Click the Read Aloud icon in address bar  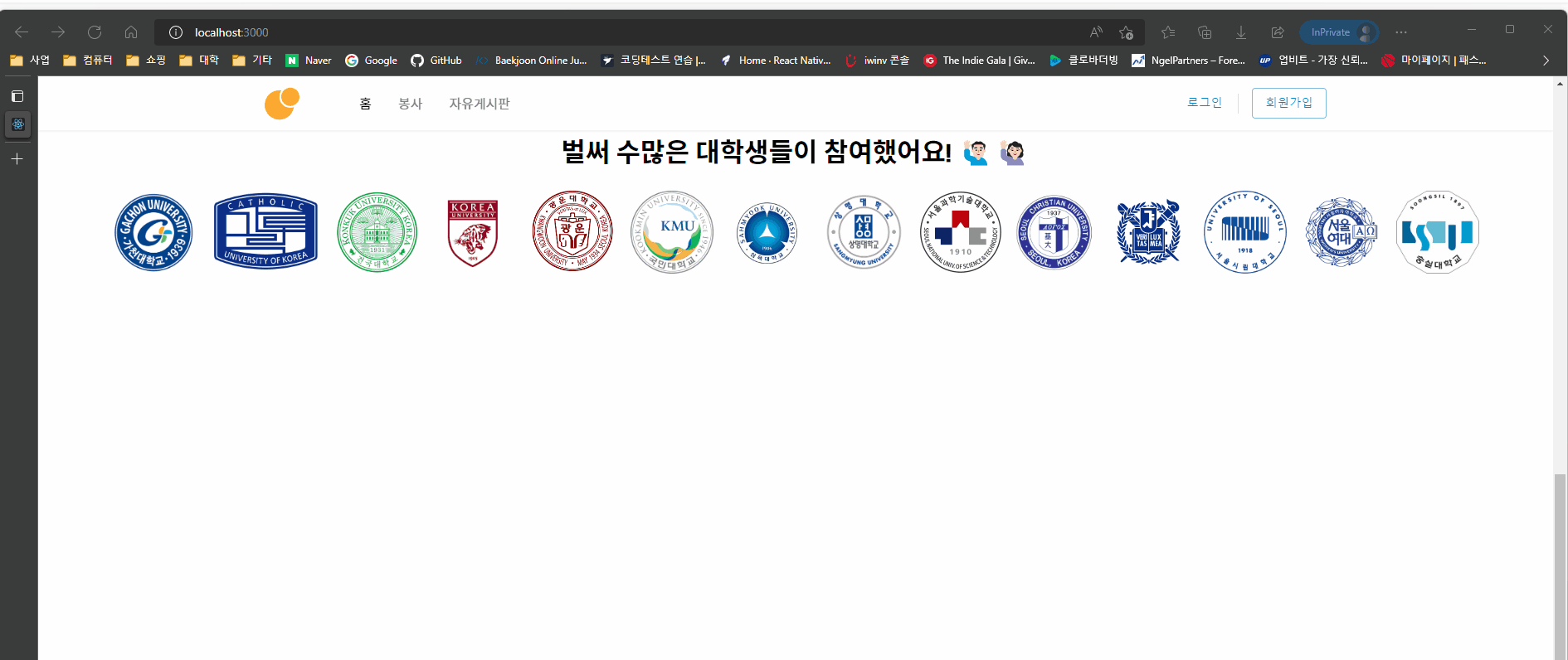click(x=1097, y=32)
